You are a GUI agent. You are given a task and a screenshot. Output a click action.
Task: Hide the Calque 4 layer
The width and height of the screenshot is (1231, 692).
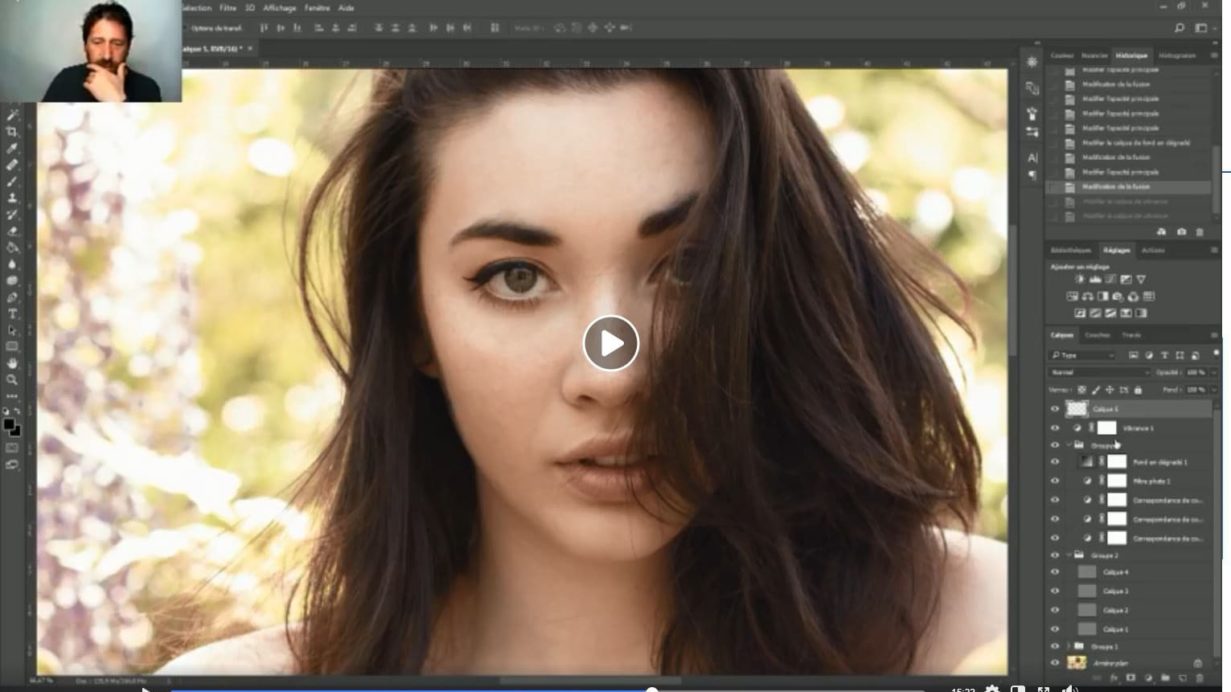[x=1055, y=573]
